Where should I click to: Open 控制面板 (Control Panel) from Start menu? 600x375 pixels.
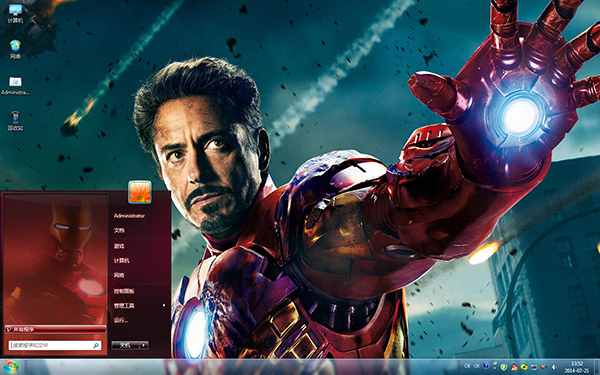click(124, 291)
